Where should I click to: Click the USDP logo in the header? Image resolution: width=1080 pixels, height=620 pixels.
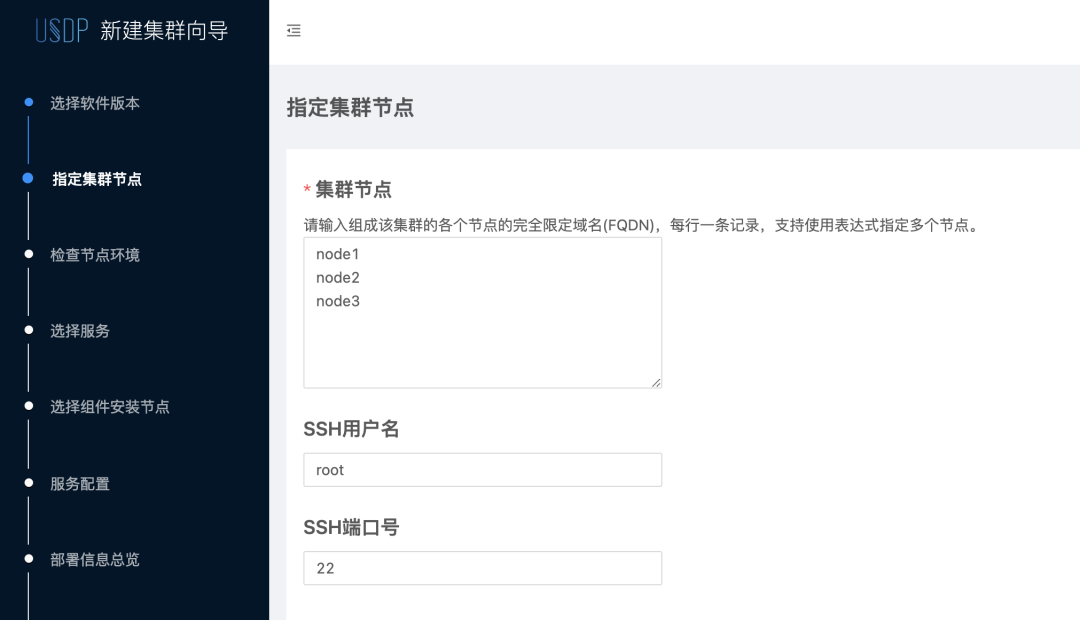[x=61, y=31]
